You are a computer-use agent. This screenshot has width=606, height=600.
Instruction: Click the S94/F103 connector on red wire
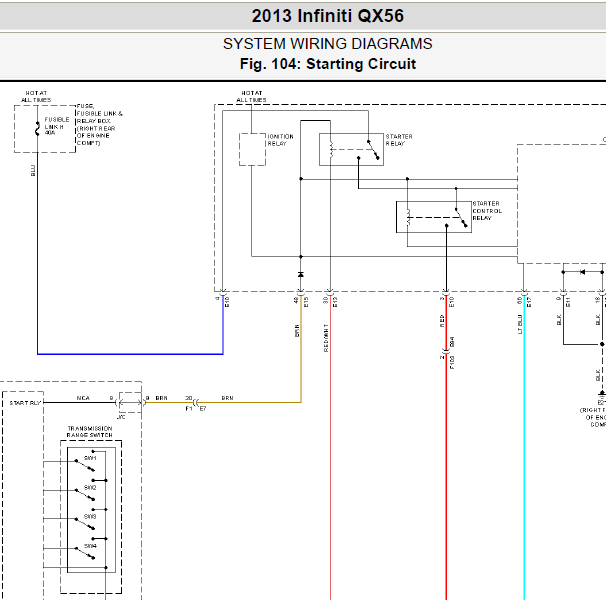[447, 352]
